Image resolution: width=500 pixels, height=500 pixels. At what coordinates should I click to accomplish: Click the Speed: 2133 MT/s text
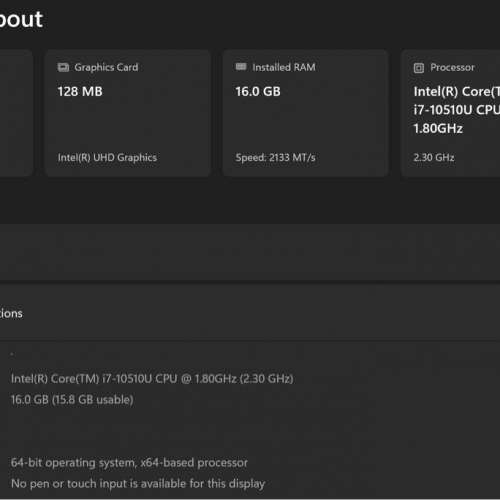tap(275, 157)
